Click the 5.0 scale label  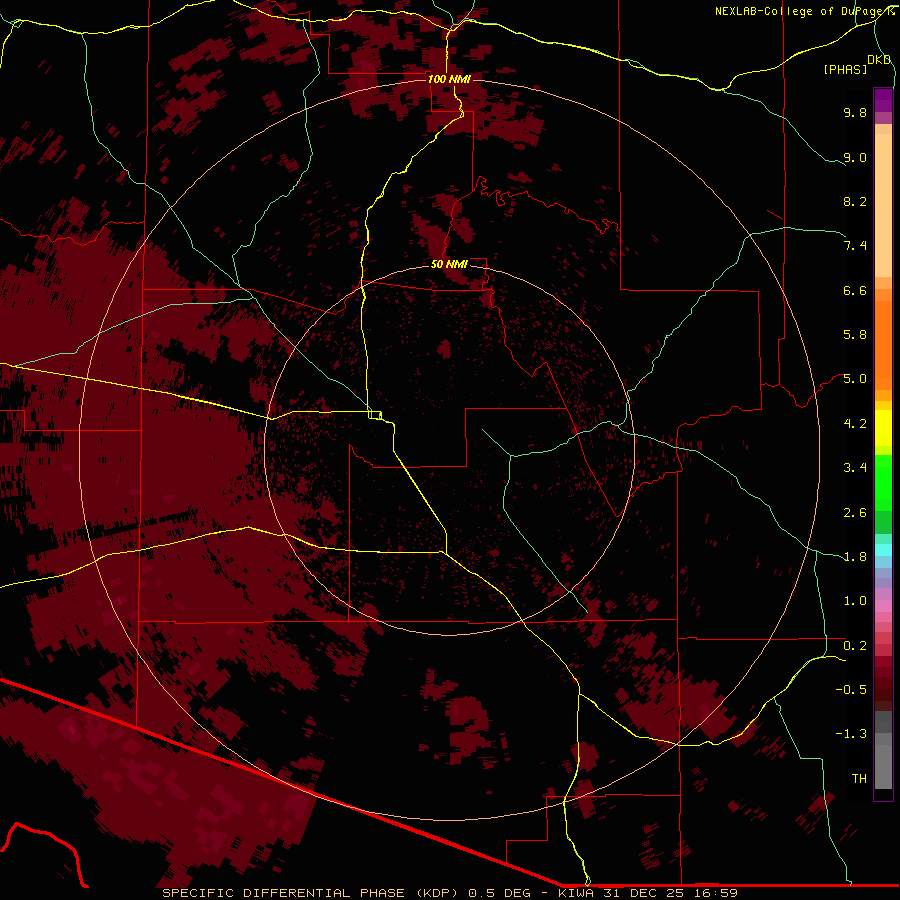coord(855,379)
